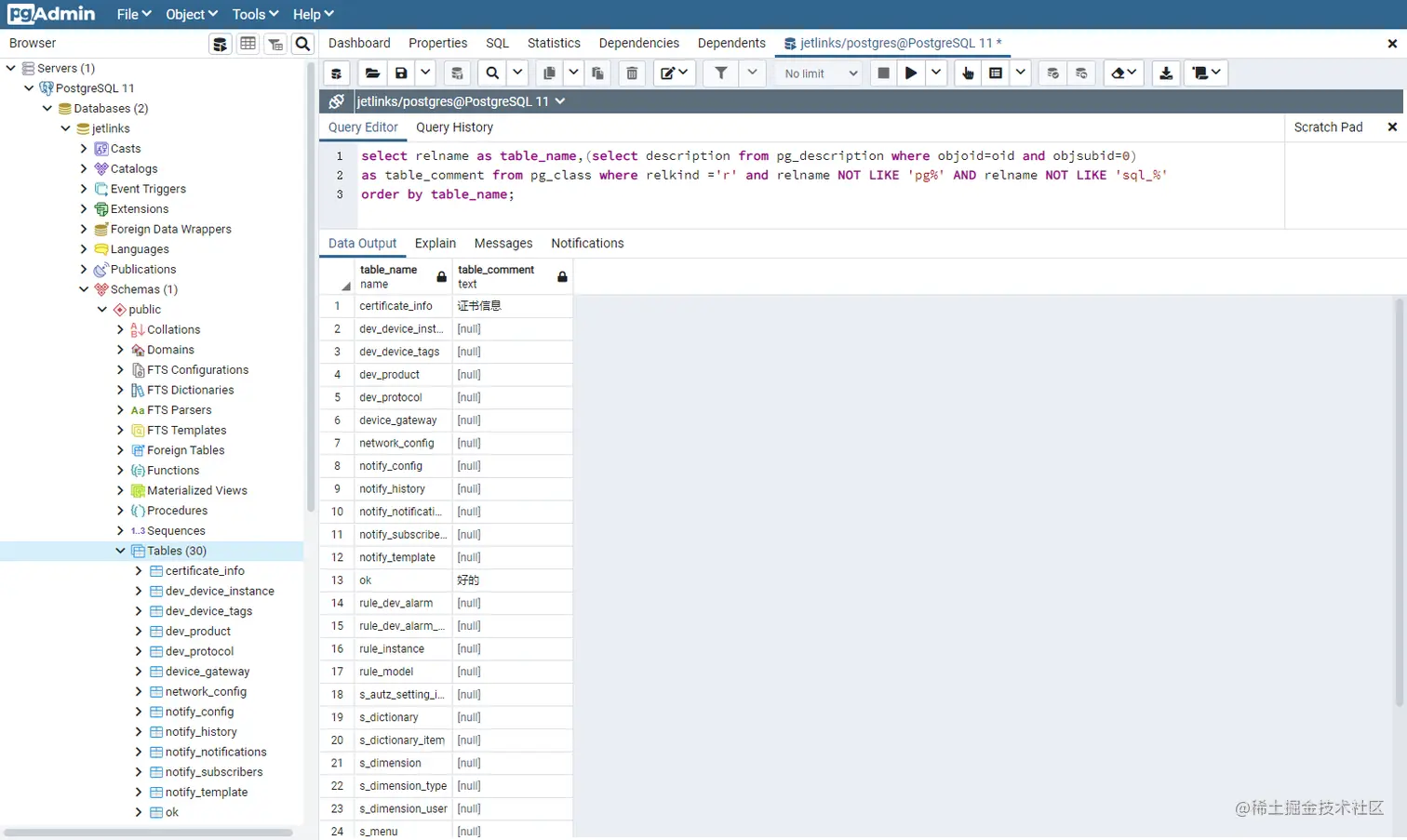Viewport: 1407px width, 840px height.
Task: Click the Explain query icon
Action: point(968,73)
